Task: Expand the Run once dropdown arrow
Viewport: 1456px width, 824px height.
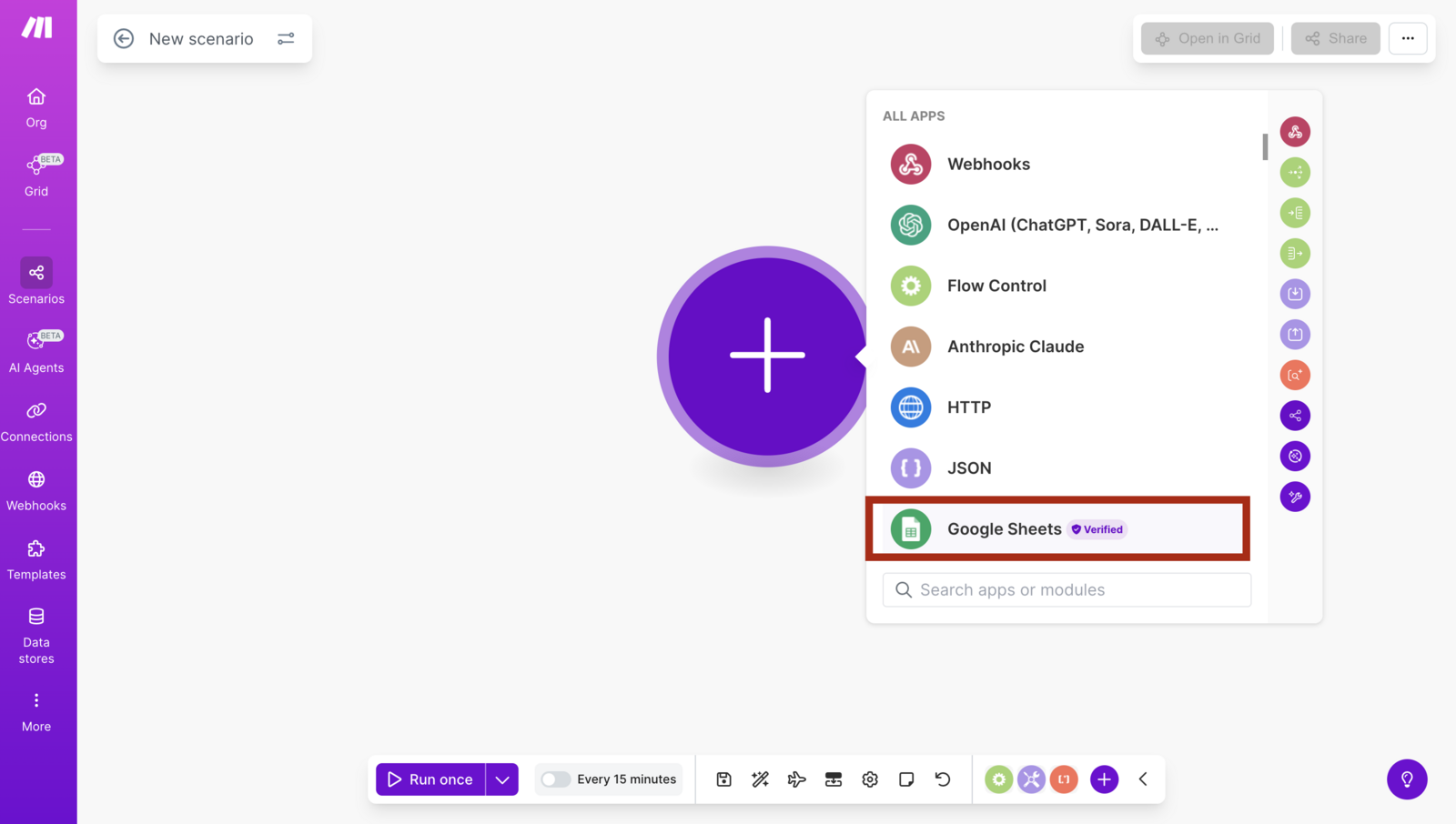Action: 502,779
